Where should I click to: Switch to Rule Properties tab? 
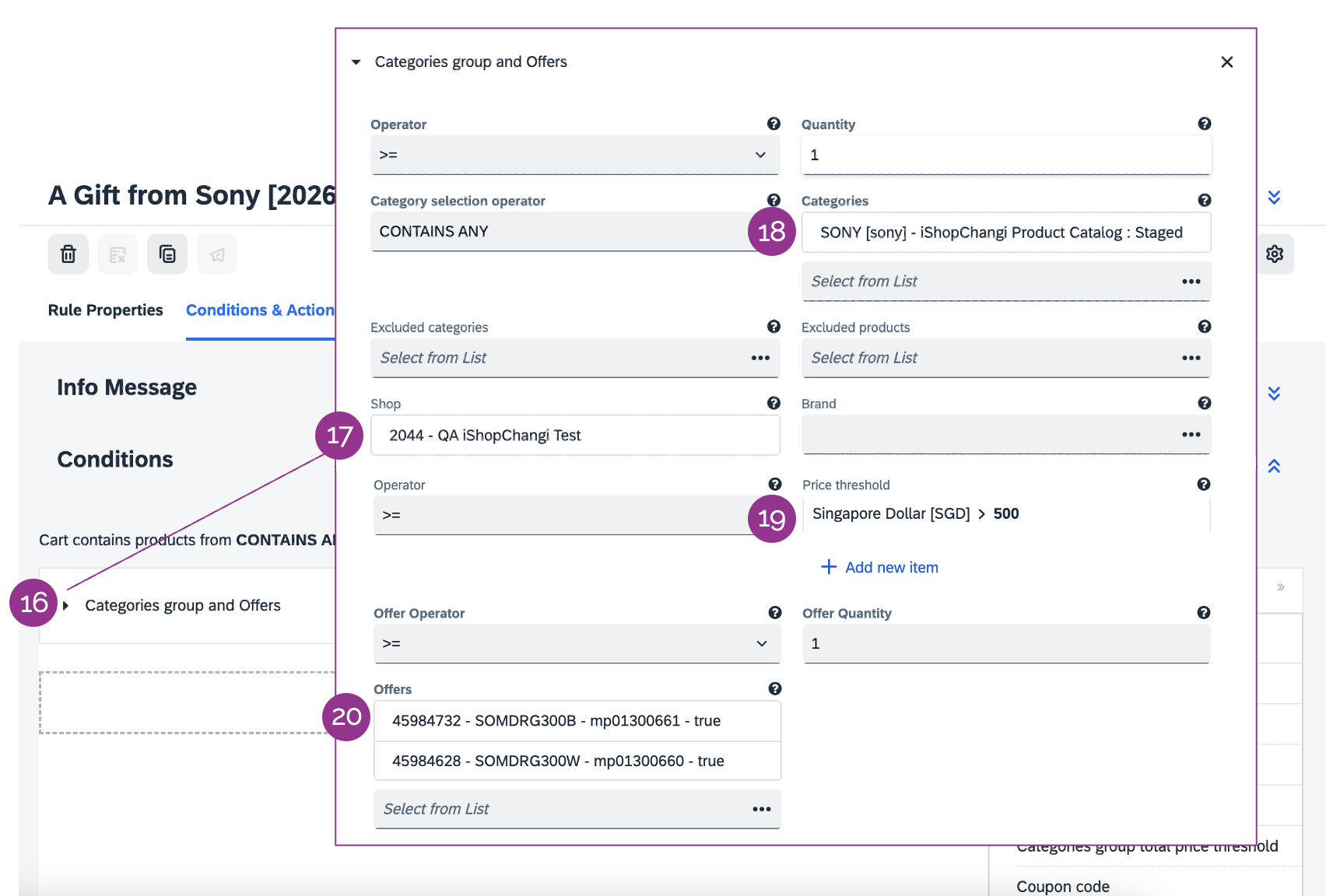pyautogui.click(x=106, y=310)
